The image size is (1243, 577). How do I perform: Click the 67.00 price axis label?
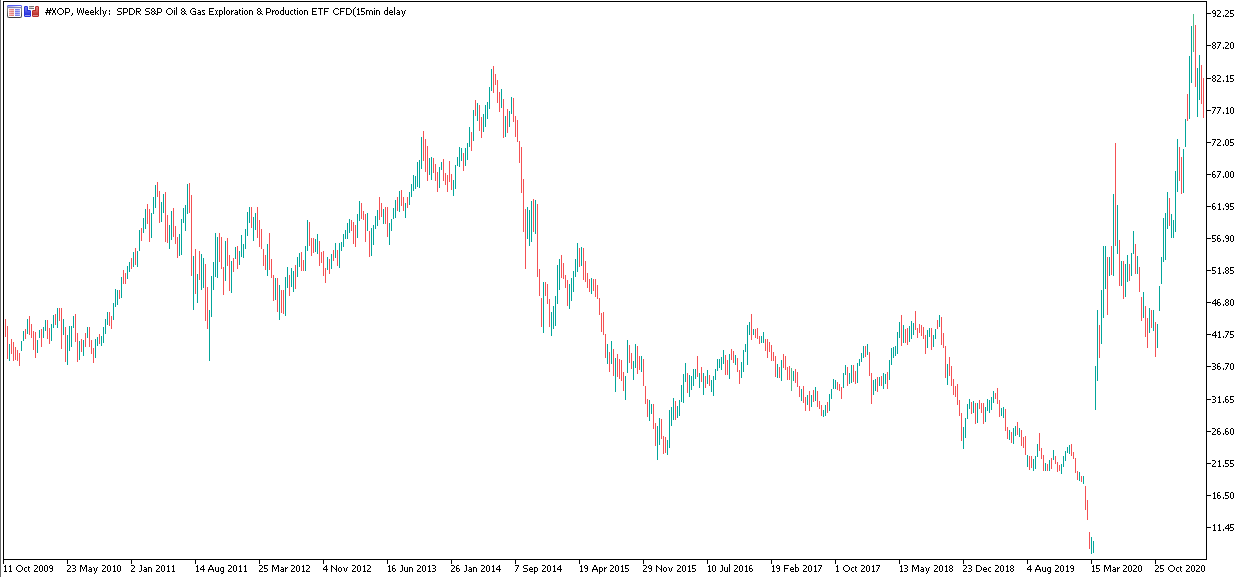coord(1224,174)
